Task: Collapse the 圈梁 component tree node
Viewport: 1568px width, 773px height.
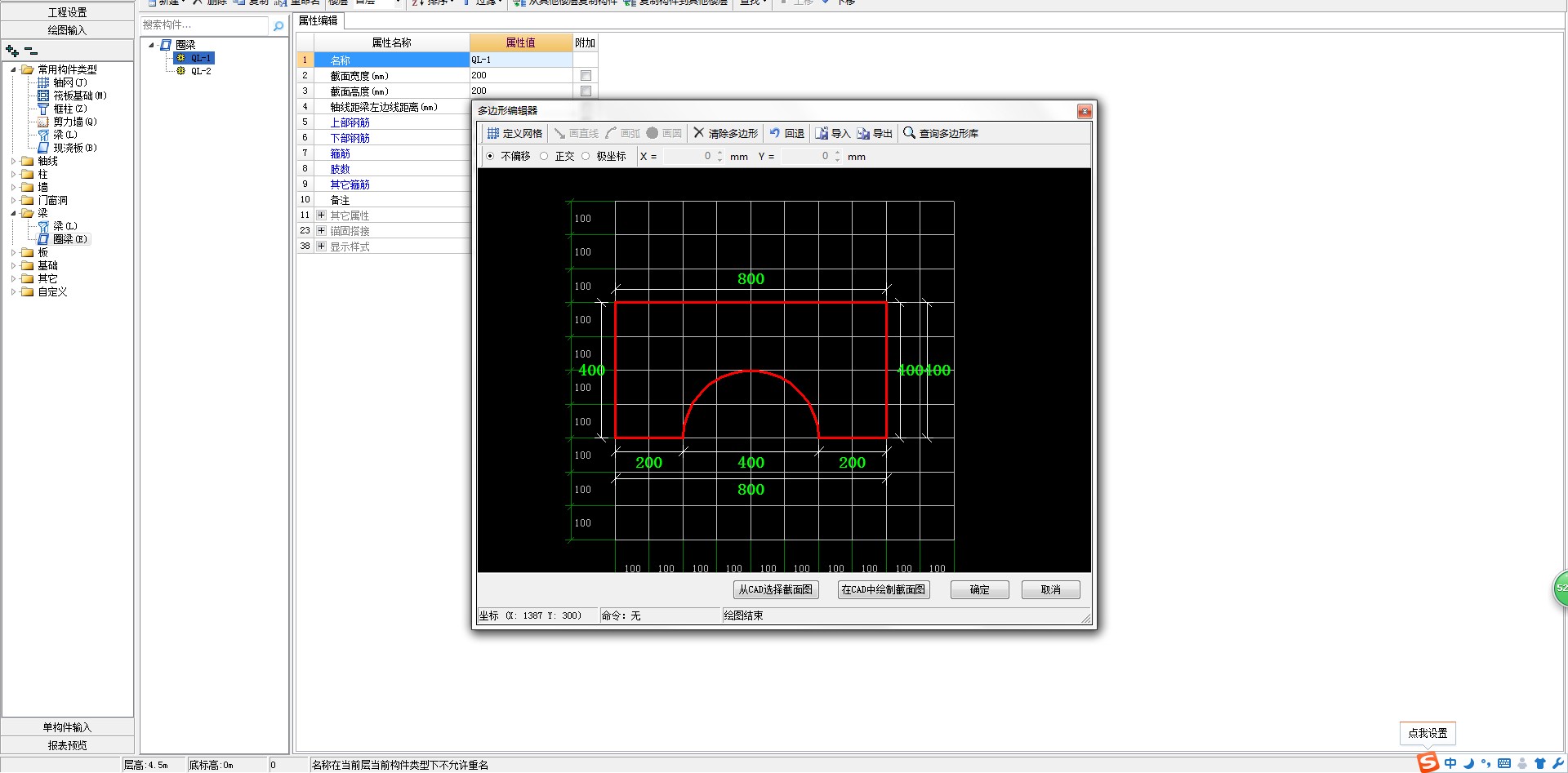Action: coord(152,45)
